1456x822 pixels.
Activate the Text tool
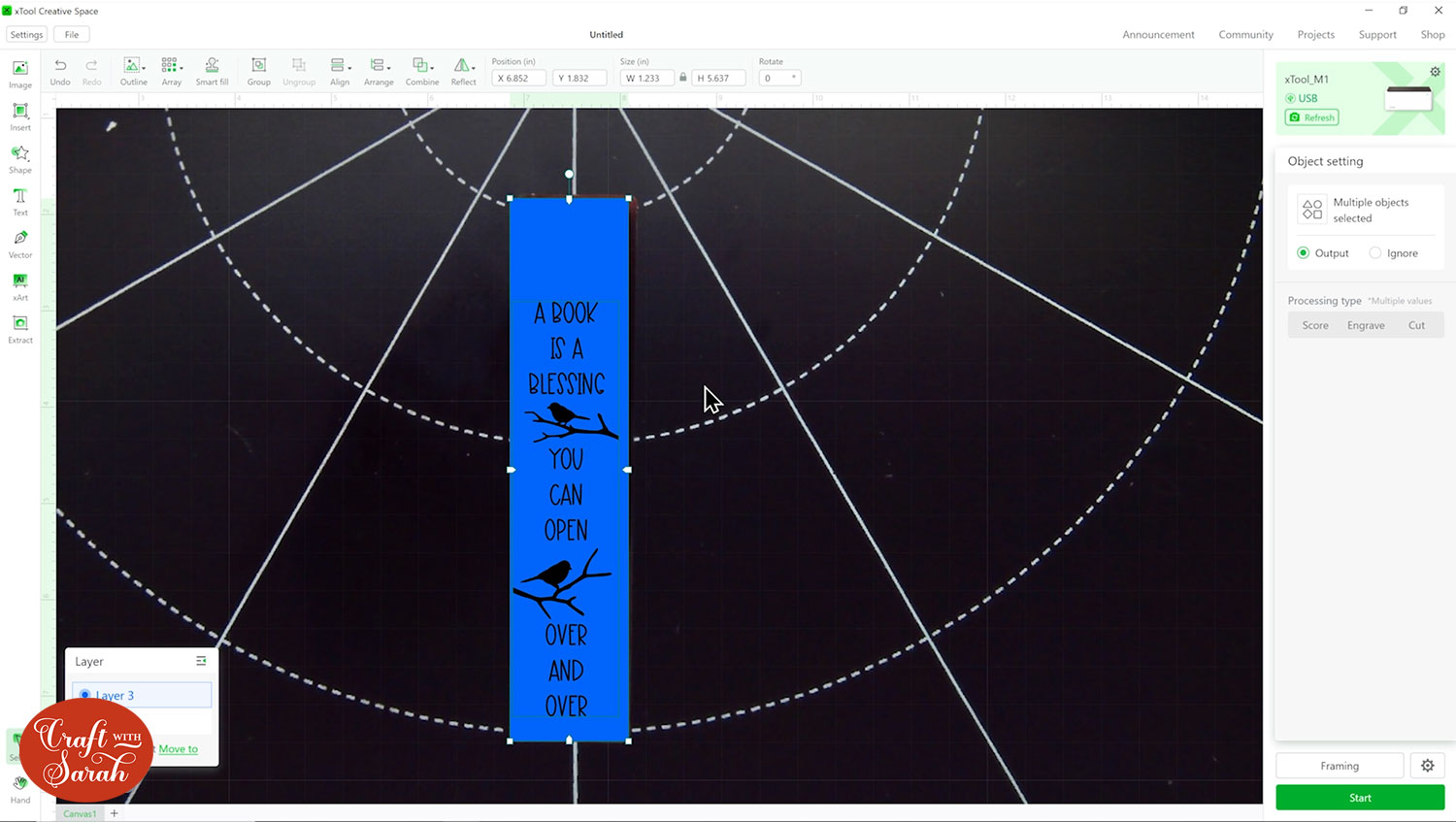tap(20, 202)
